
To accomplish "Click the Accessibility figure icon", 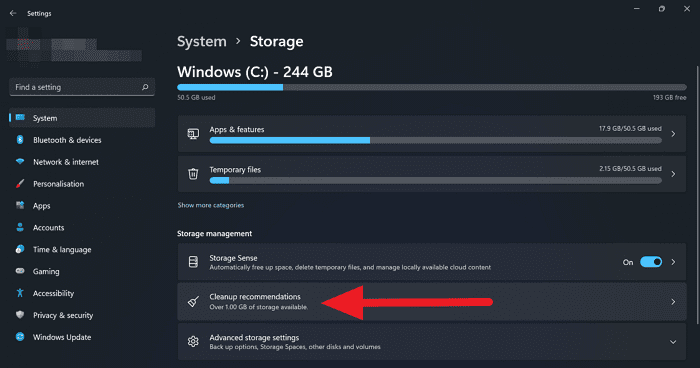I will point(20,293).
